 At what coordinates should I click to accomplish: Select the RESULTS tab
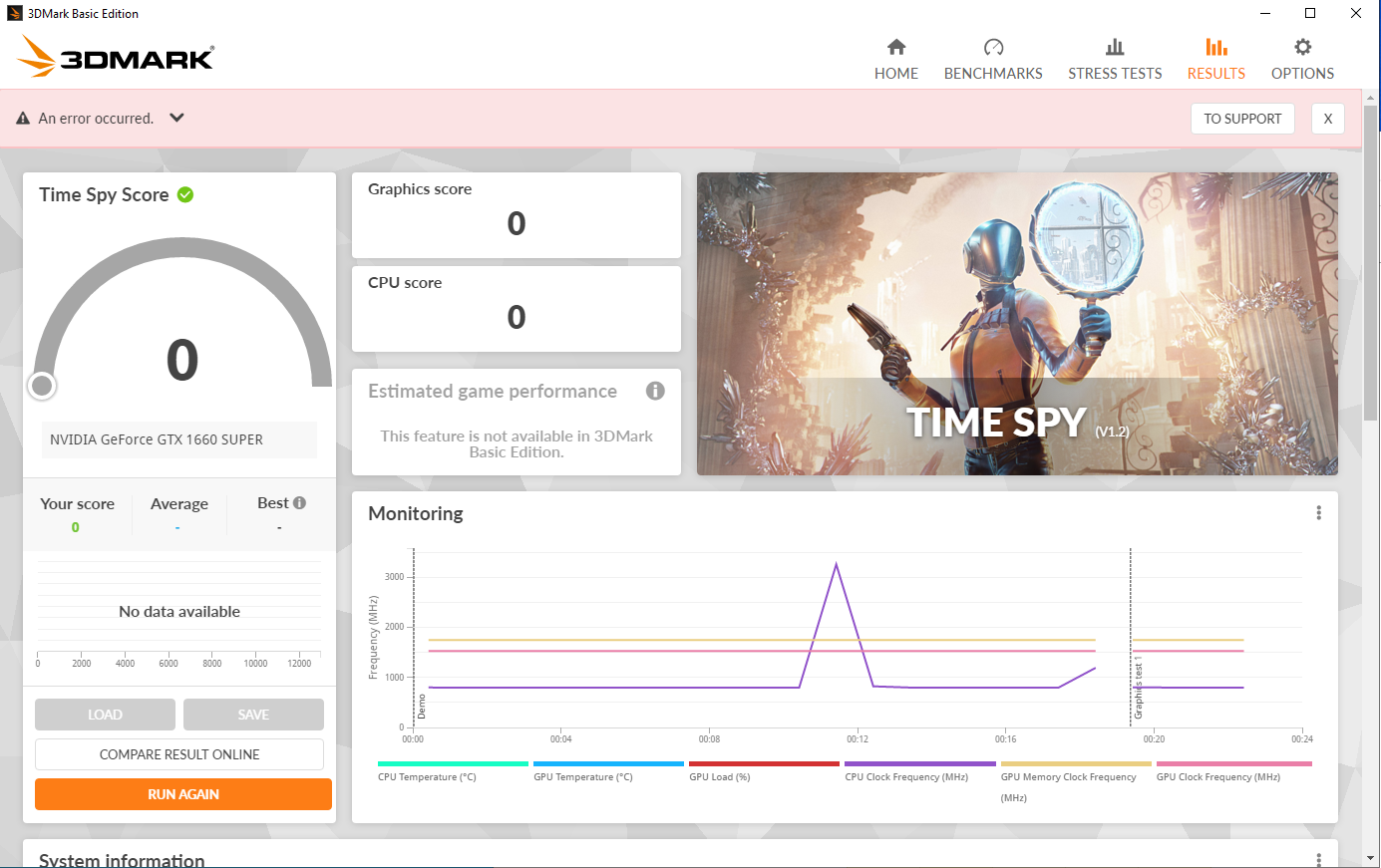point(1215,60)
